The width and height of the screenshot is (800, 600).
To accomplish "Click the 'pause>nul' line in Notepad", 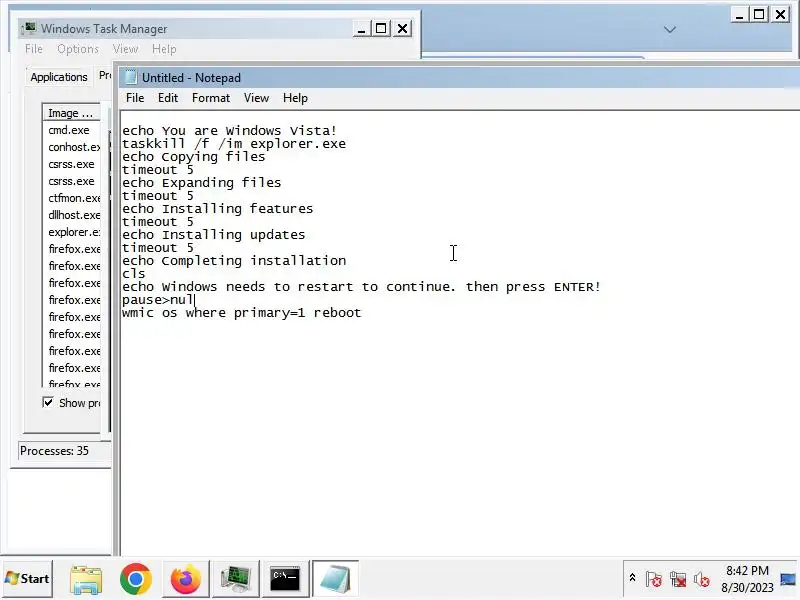I will [158, 299].
